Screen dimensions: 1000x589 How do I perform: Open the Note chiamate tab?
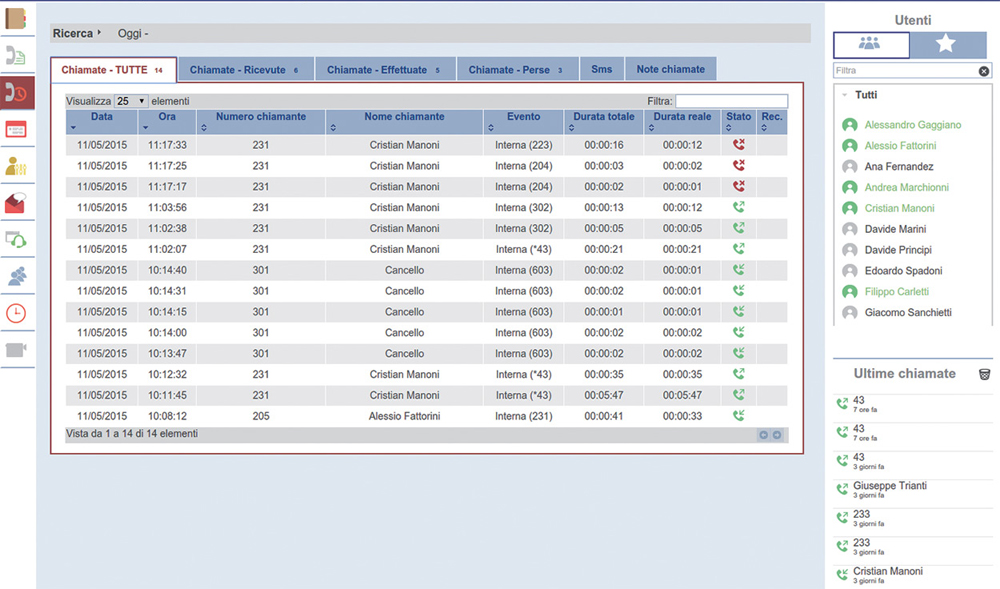click(x=670, y=69)
